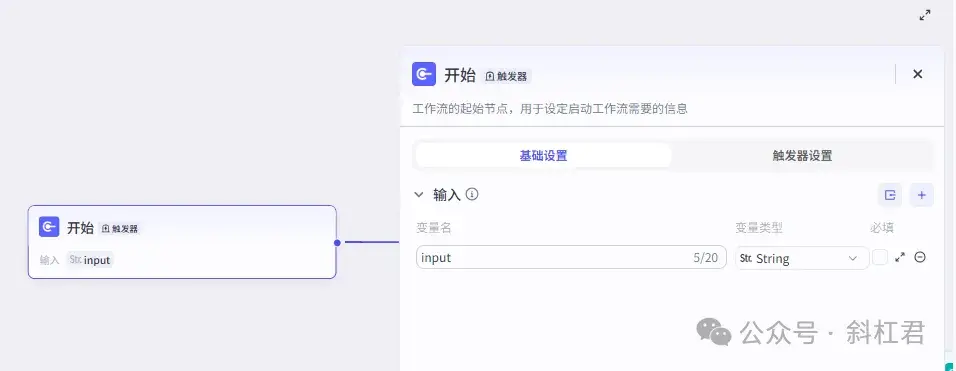
Task: Switch to the 触发器设置 tab
Action: pos(802,155)
